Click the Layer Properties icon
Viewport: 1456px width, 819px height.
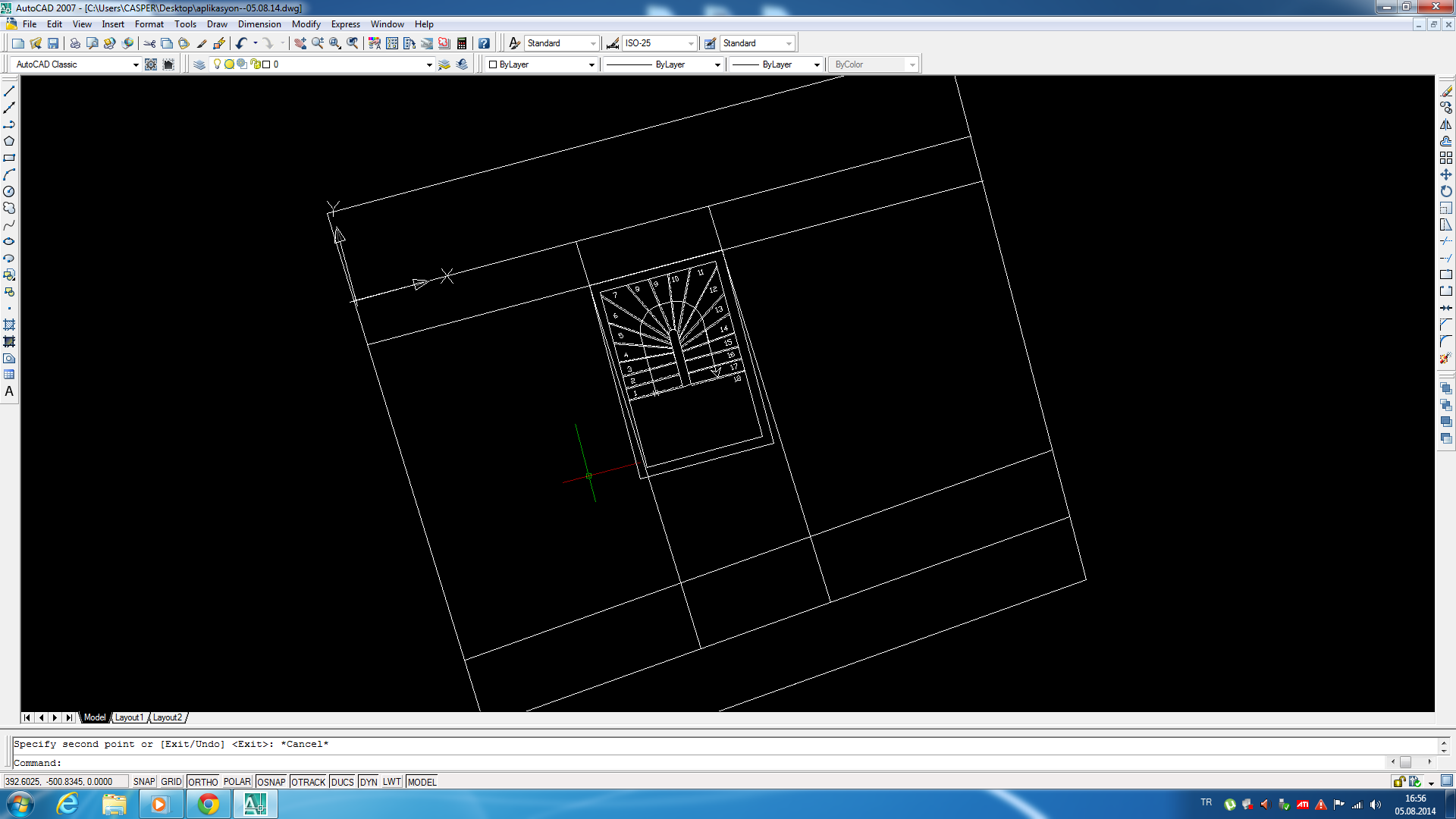tap(198, 63)
